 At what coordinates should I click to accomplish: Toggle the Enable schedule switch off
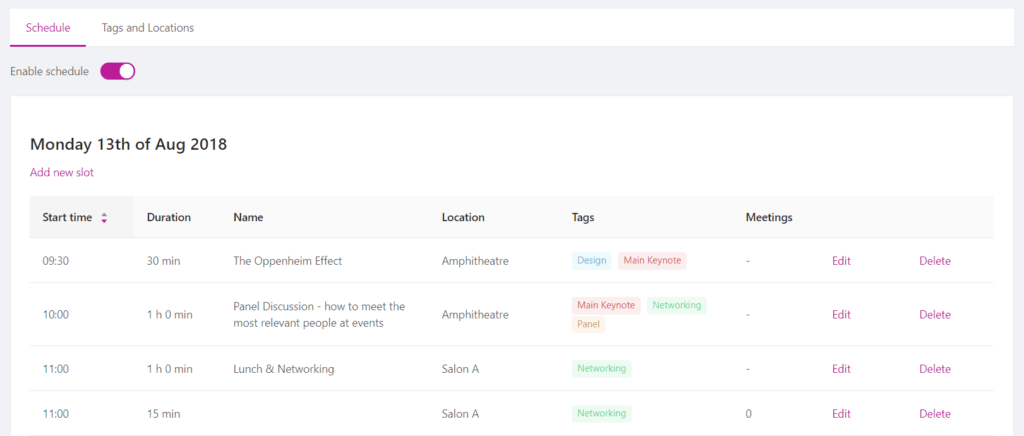click(x=118, y=71)
